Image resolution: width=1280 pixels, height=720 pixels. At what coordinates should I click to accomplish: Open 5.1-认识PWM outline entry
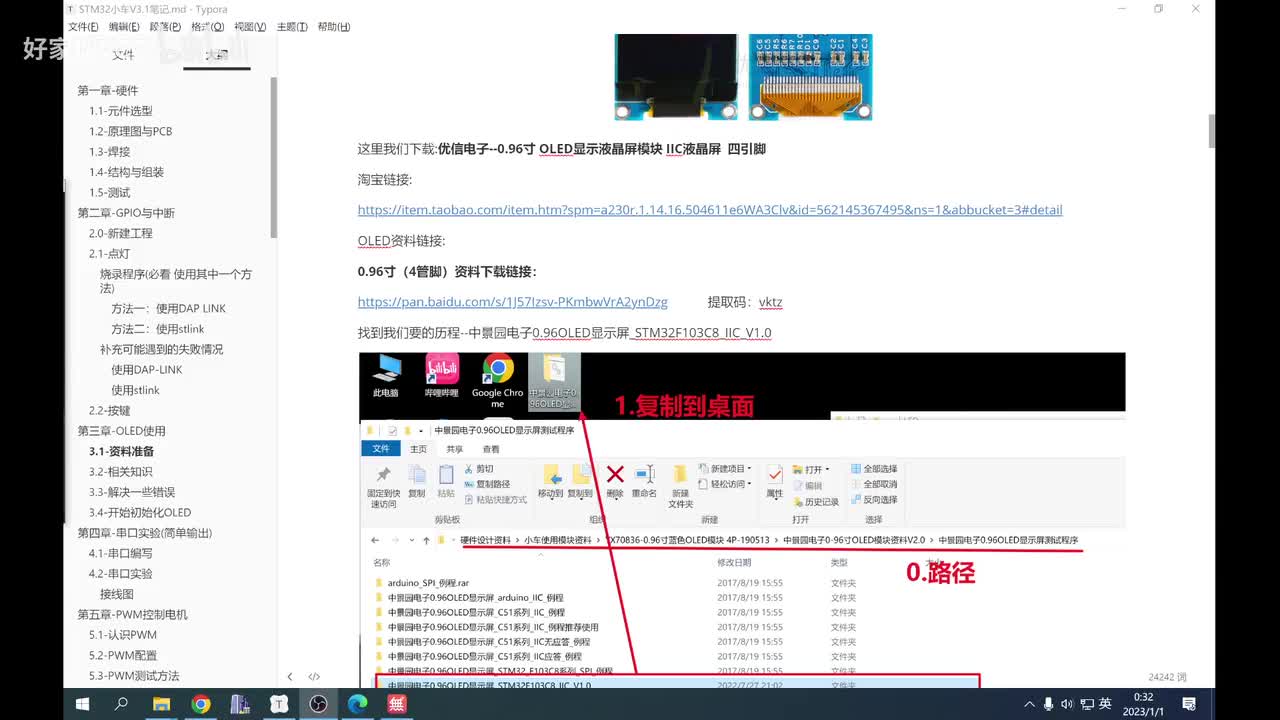tap(123, 635)
